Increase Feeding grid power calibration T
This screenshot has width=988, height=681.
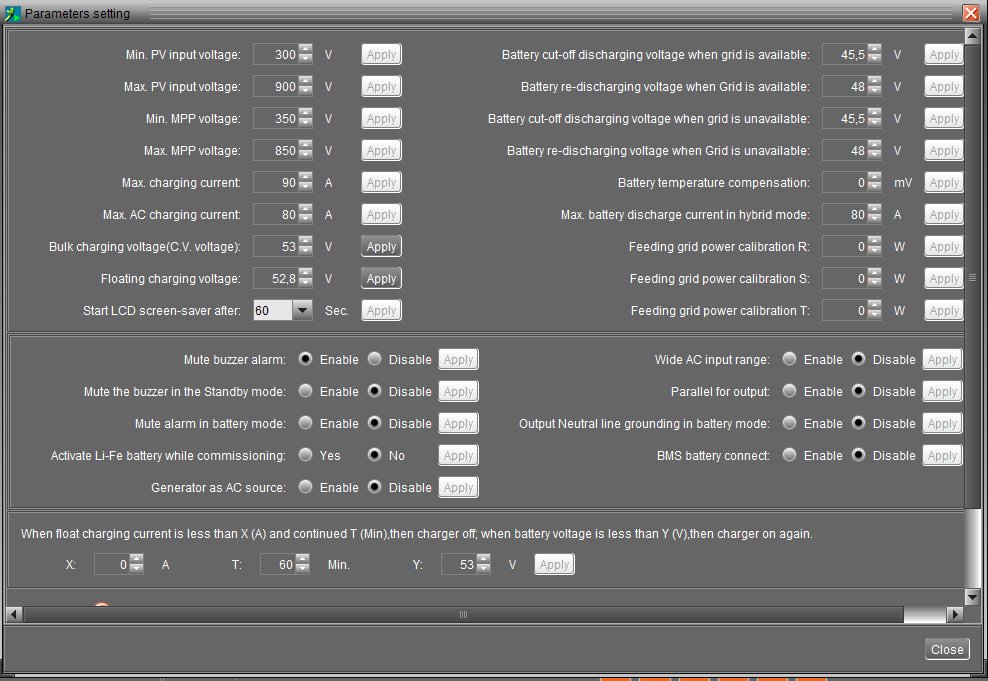click(875, 306)
